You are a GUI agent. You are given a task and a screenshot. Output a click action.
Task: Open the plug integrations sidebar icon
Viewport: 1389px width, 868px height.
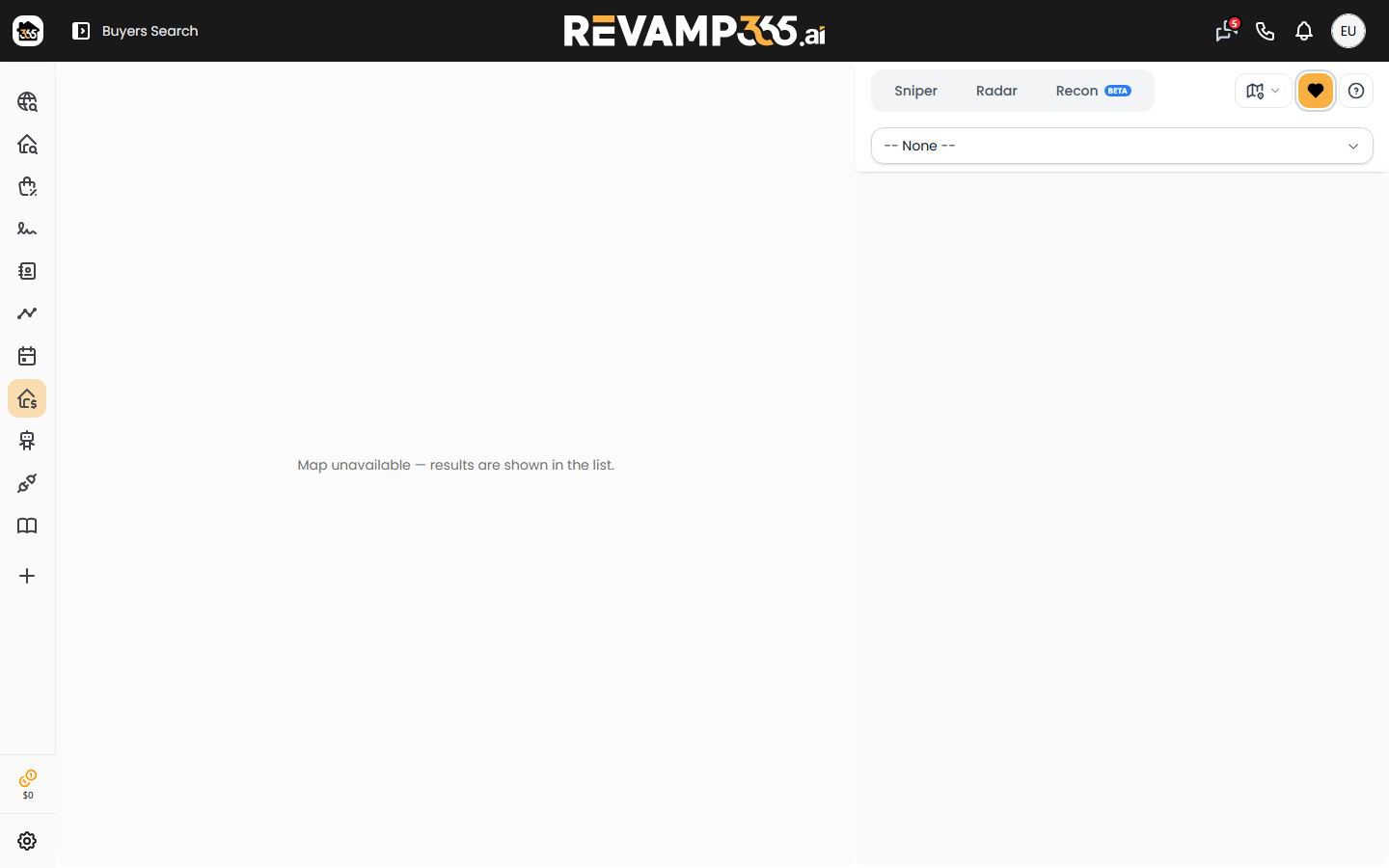click(27, 483)
